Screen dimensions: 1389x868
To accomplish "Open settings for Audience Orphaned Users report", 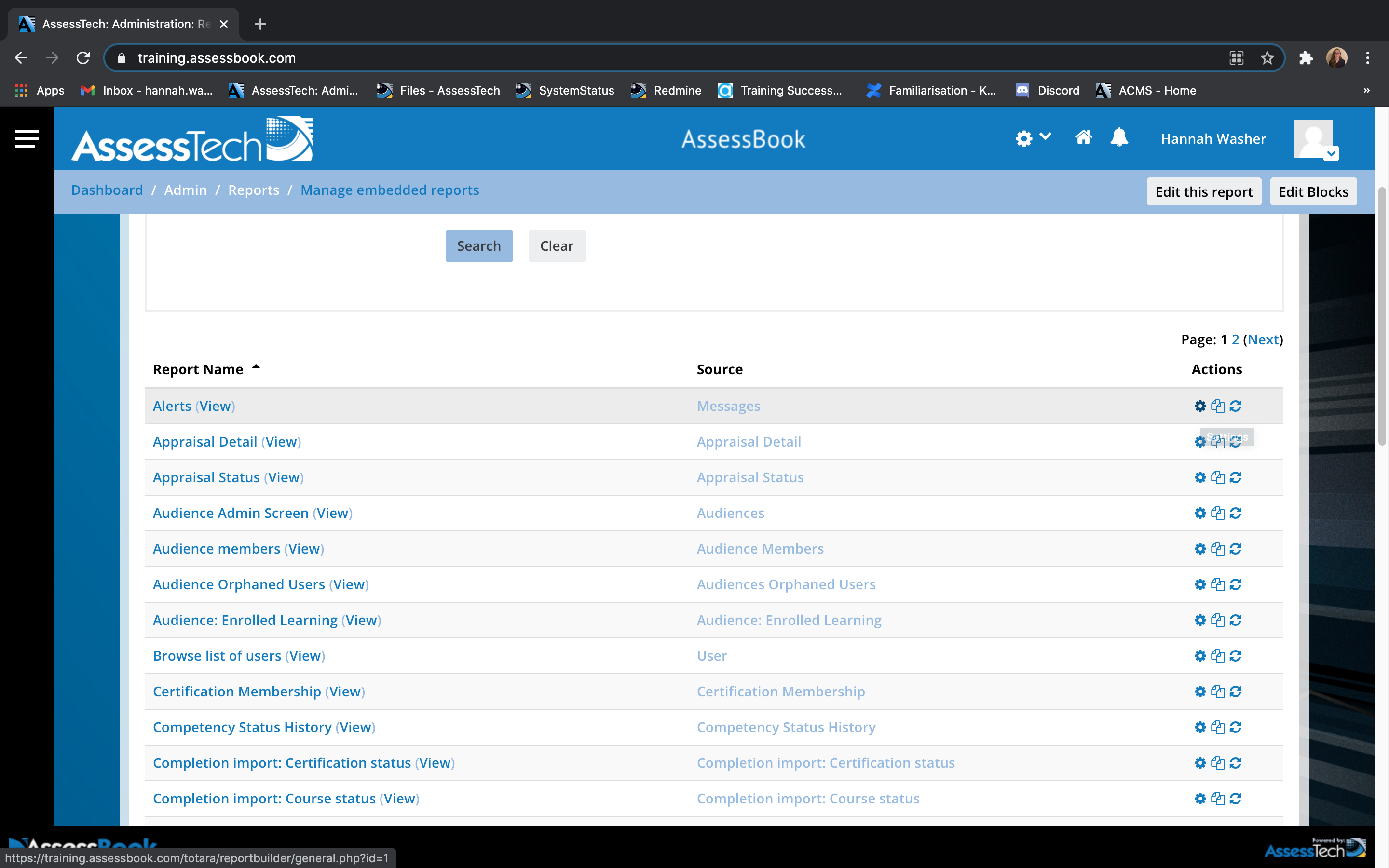I will [x=1200, y=584].
